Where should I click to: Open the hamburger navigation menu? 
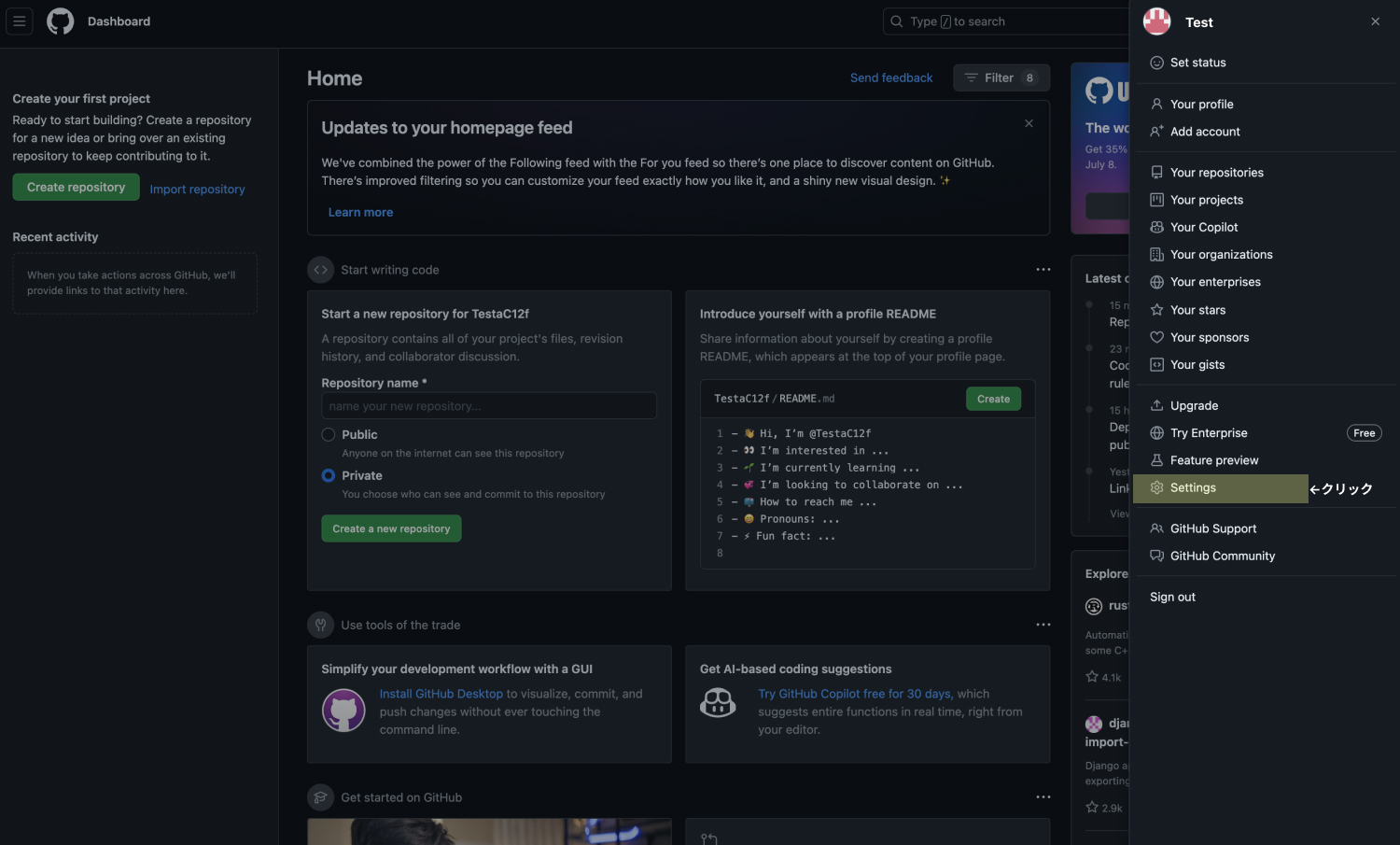(x=19, y=21)
